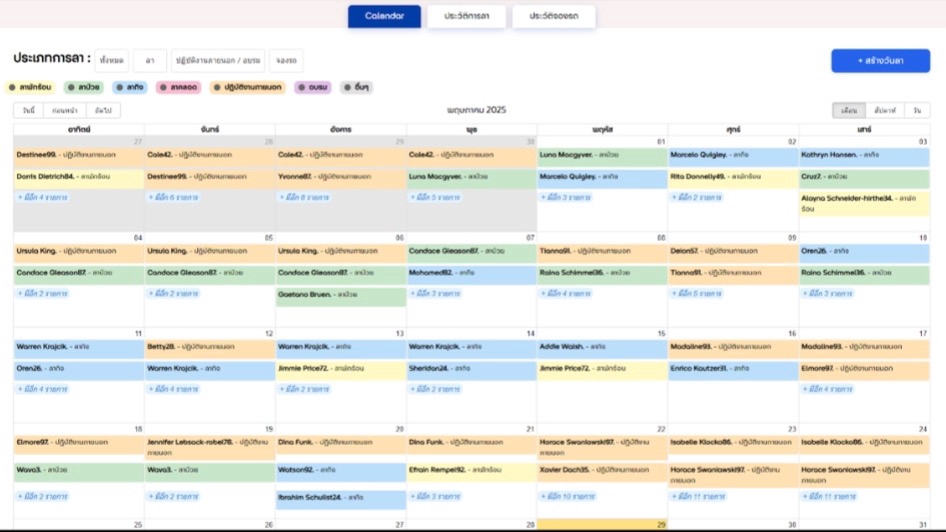Switch calendar to สัปดาห์ week view

[x=884, y=110]
